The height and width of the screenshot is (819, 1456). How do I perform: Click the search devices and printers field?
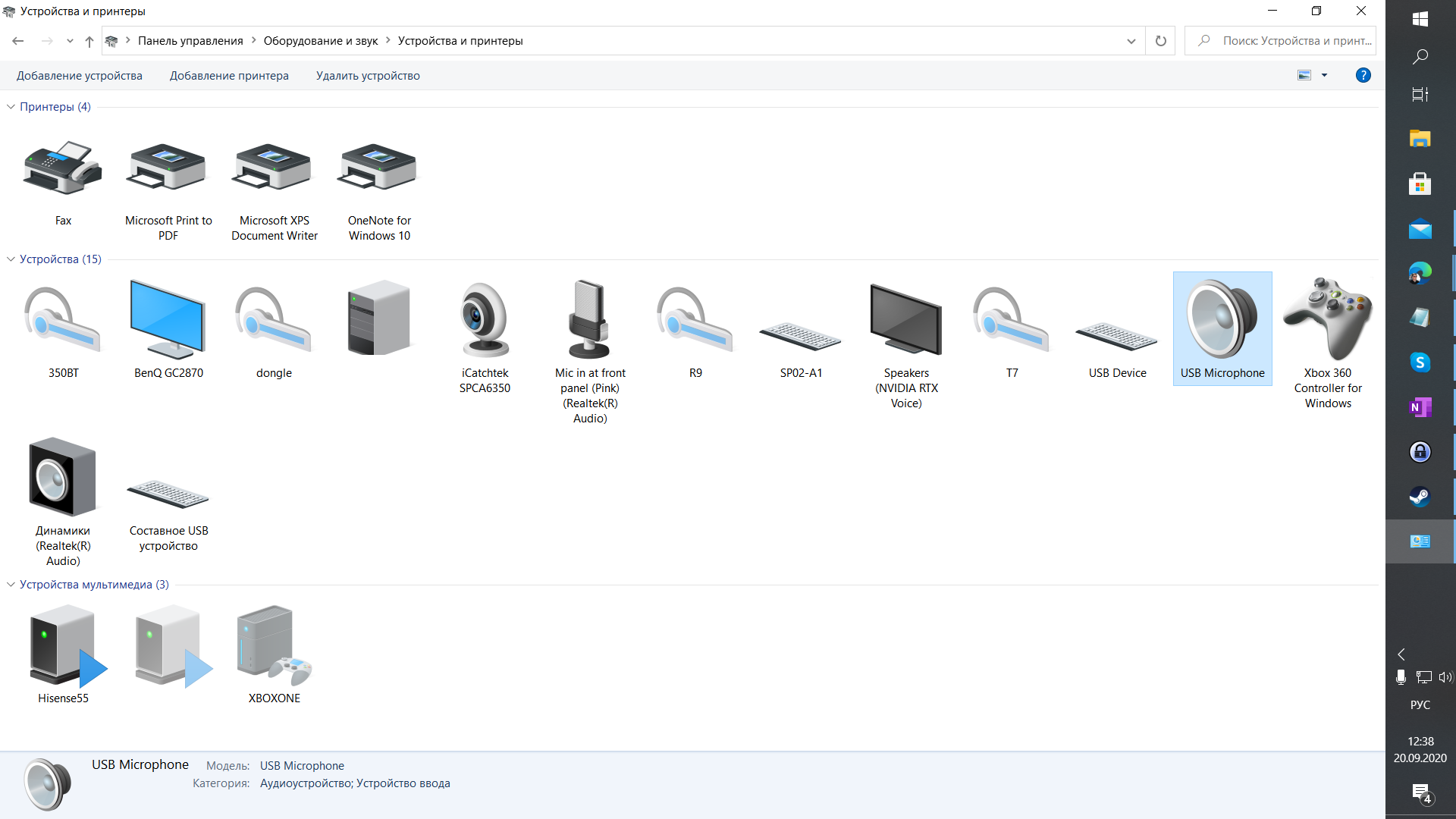[1280, 41]
